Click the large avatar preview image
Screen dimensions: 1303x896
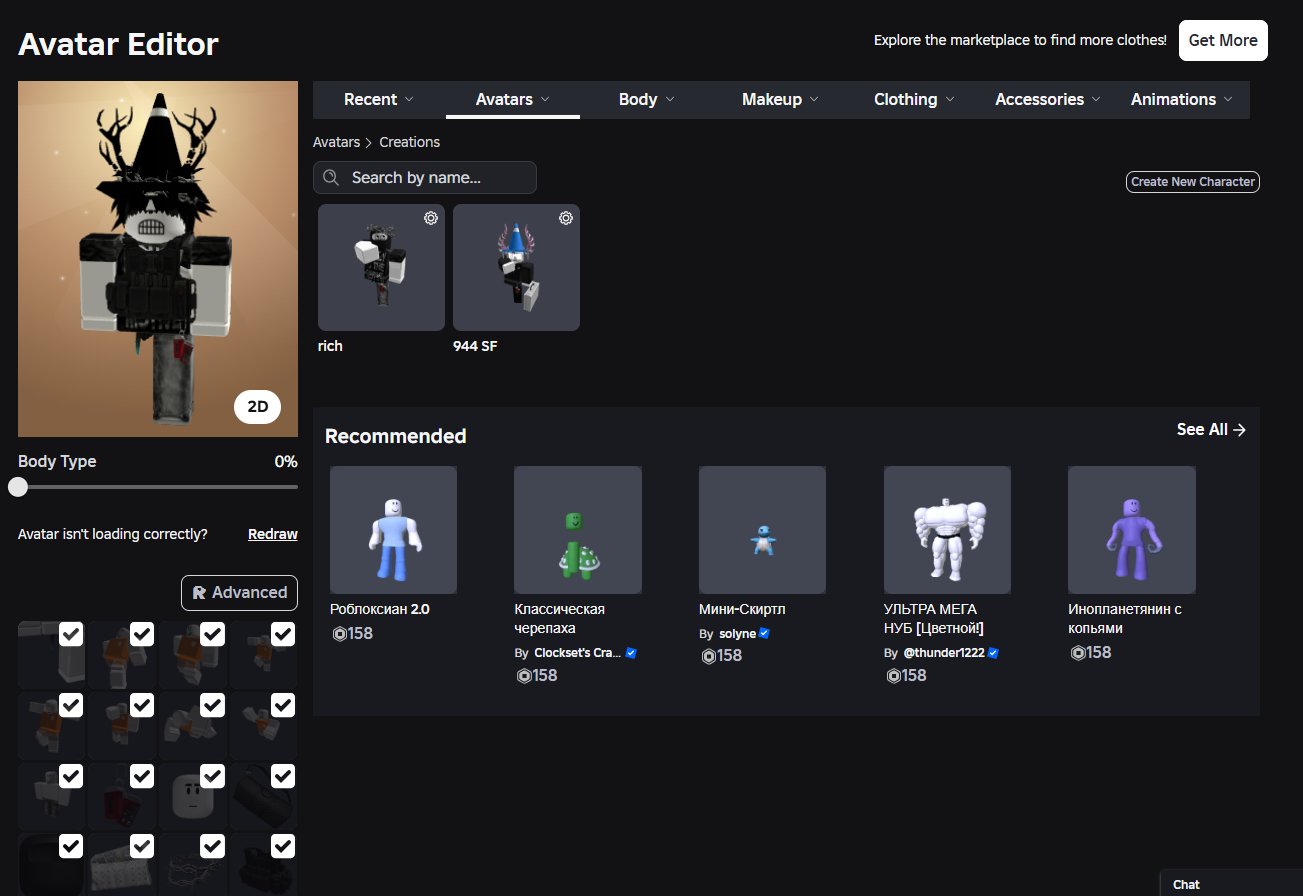point(158,259)
